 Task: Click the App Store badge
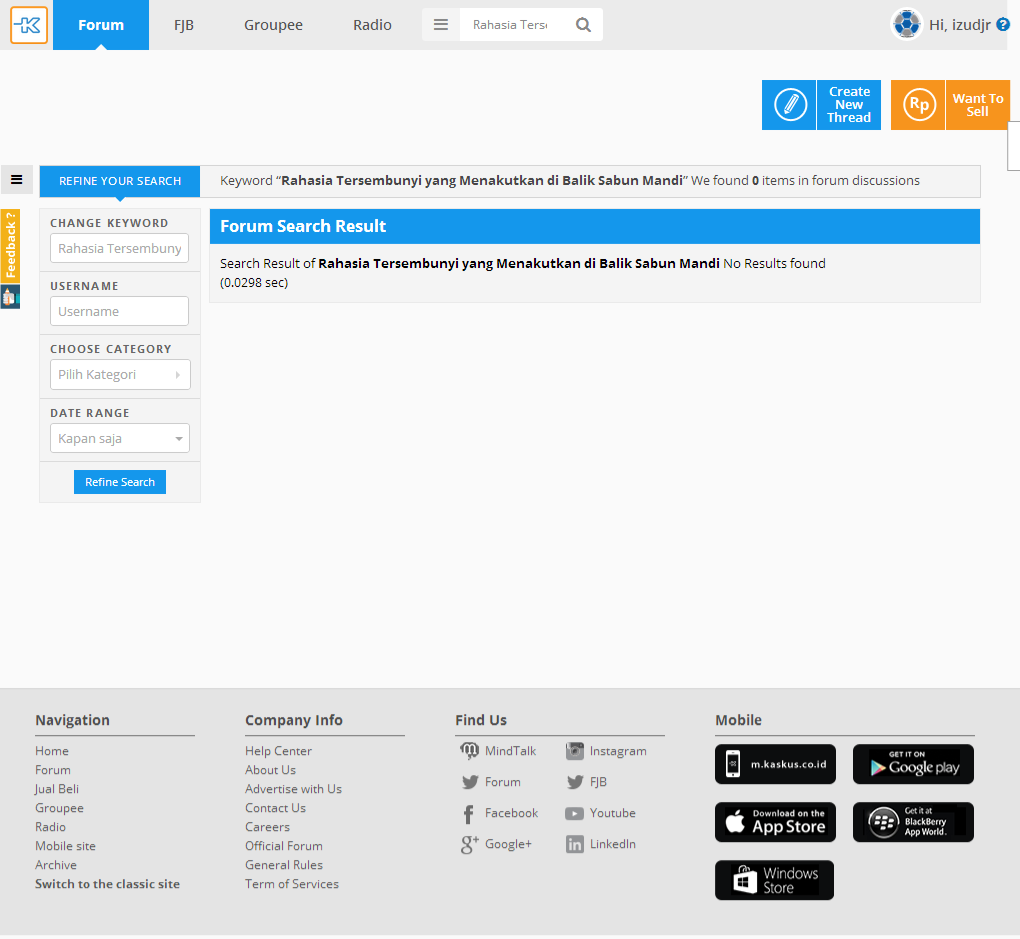(x=775, y=822)
